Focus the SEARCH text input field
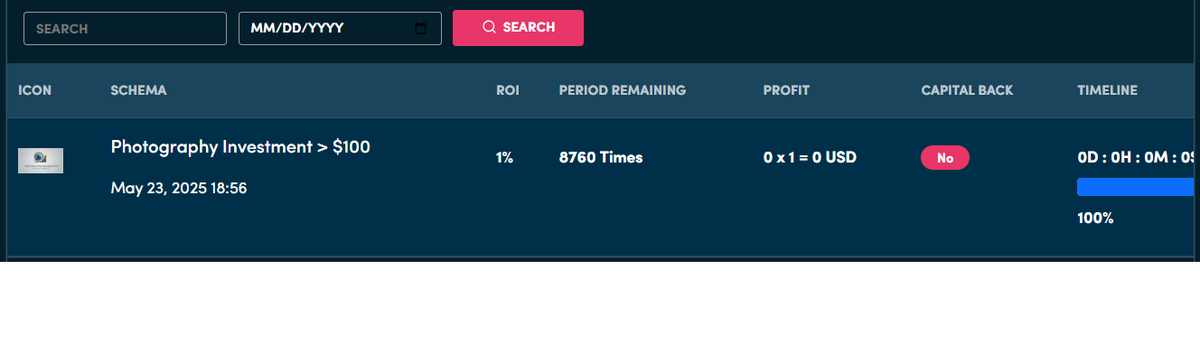Image resolution: width=1200 pixels, height=363 pixels. coord(125,28)
